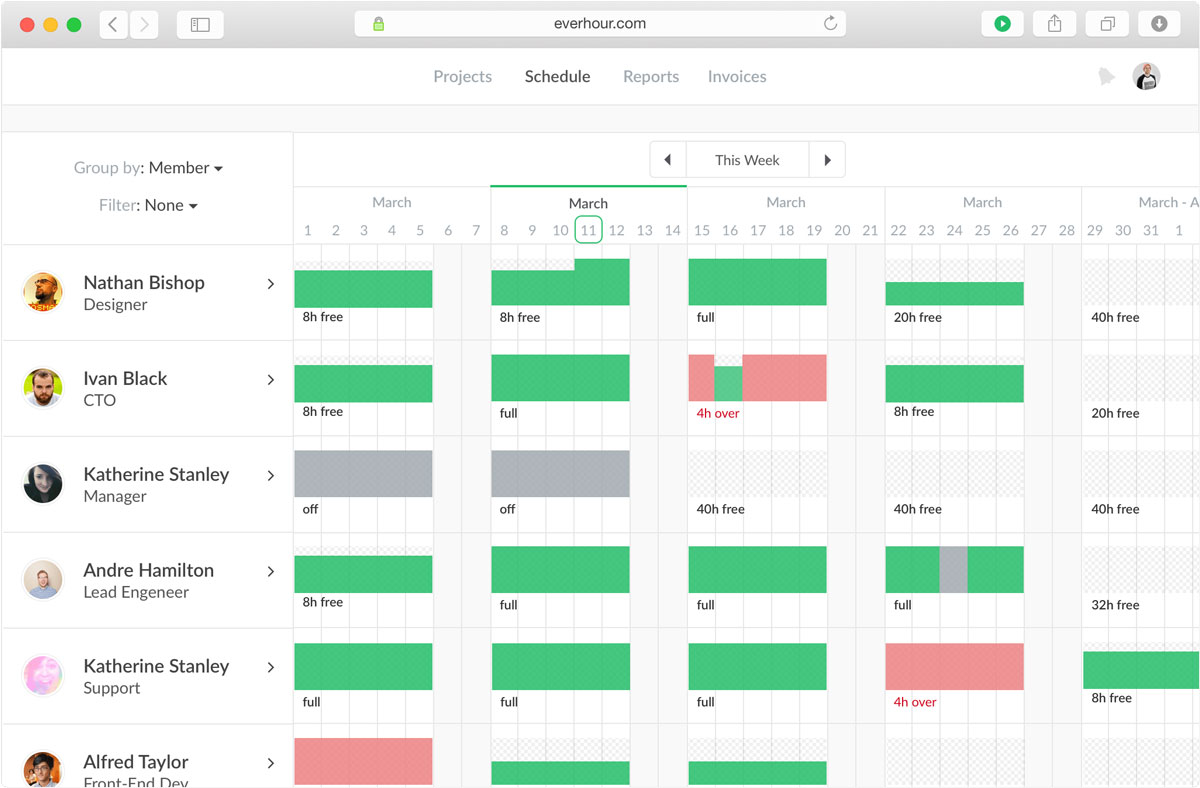Click the This Week button

point(747,160)
